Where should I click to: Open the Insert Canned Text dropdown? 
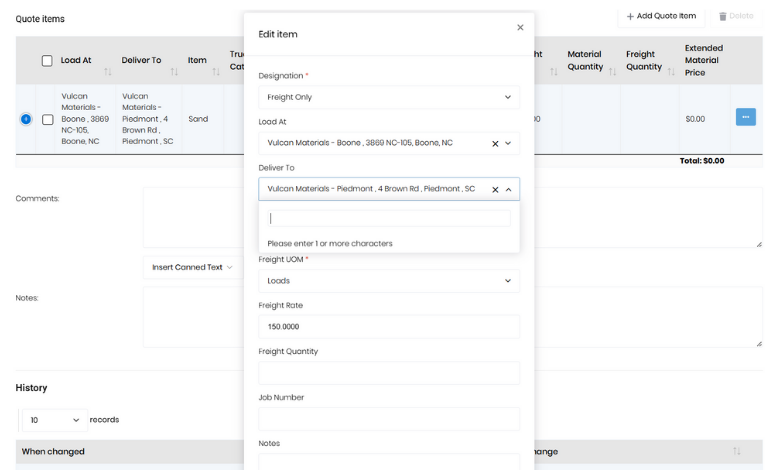tap(193, 267)
